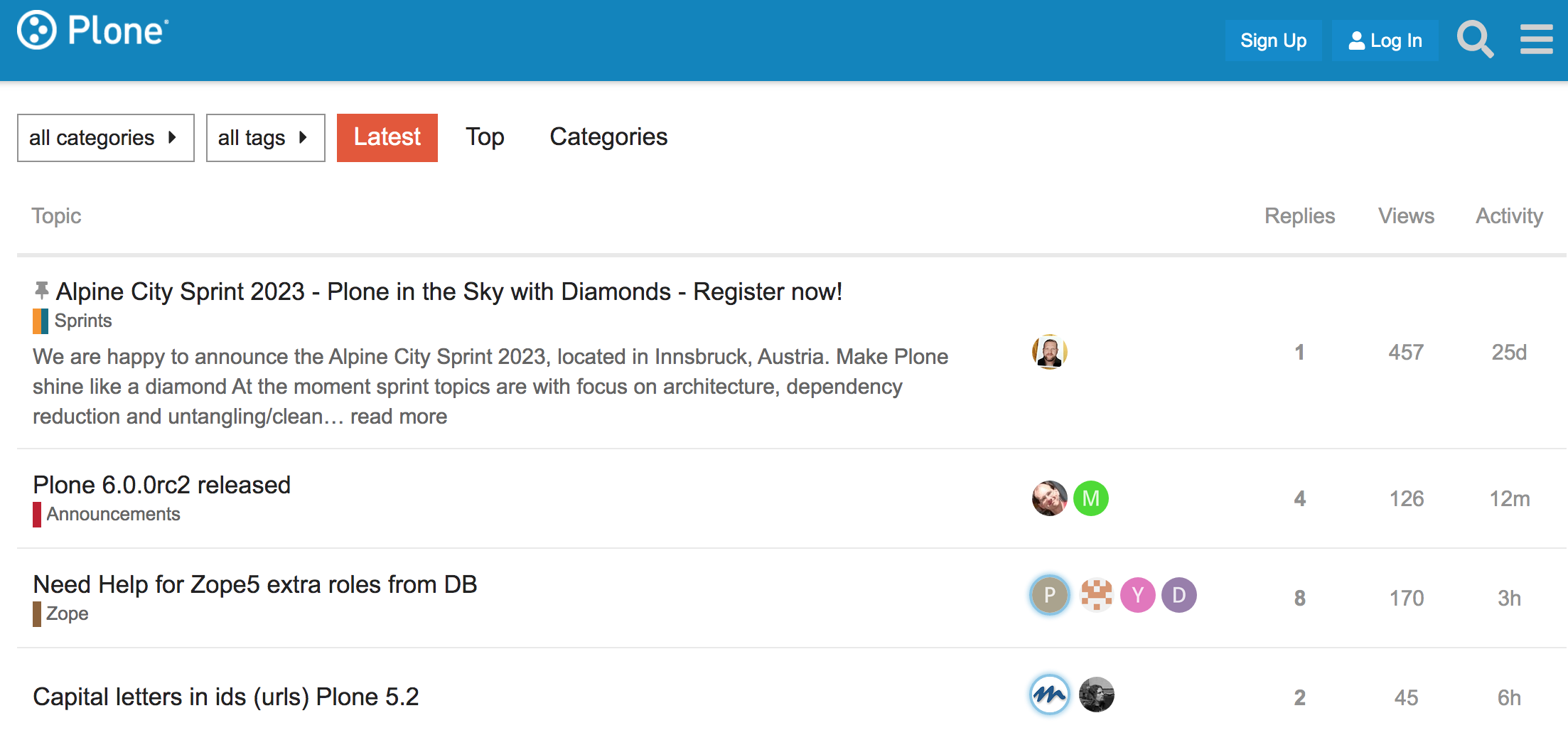Open Plone 6.0.0rc2 released topic
Screen dimensions: 1568x745
(162, 485)
